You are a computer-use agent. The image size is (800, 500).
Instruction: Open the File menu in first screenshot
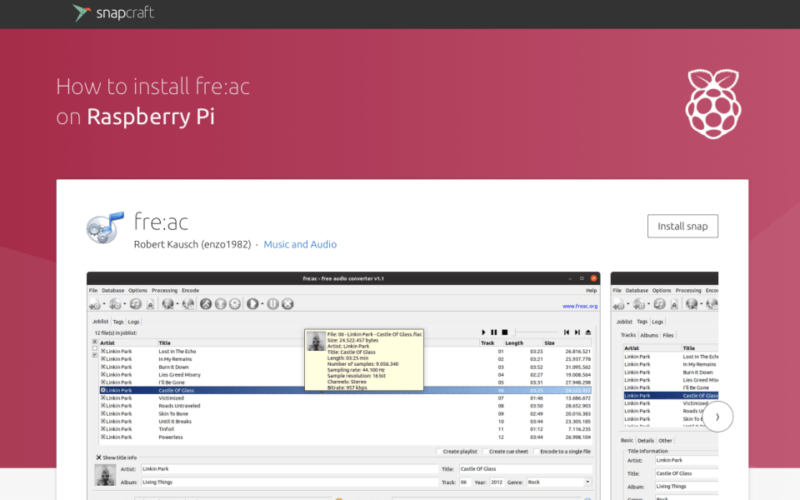[x=93, y=290]
